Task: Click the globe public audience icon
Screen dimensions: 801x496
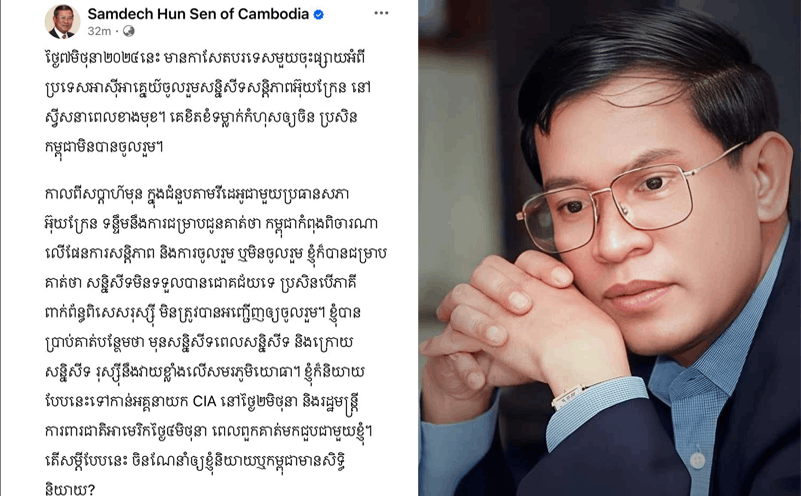Action: coord(129,31)
